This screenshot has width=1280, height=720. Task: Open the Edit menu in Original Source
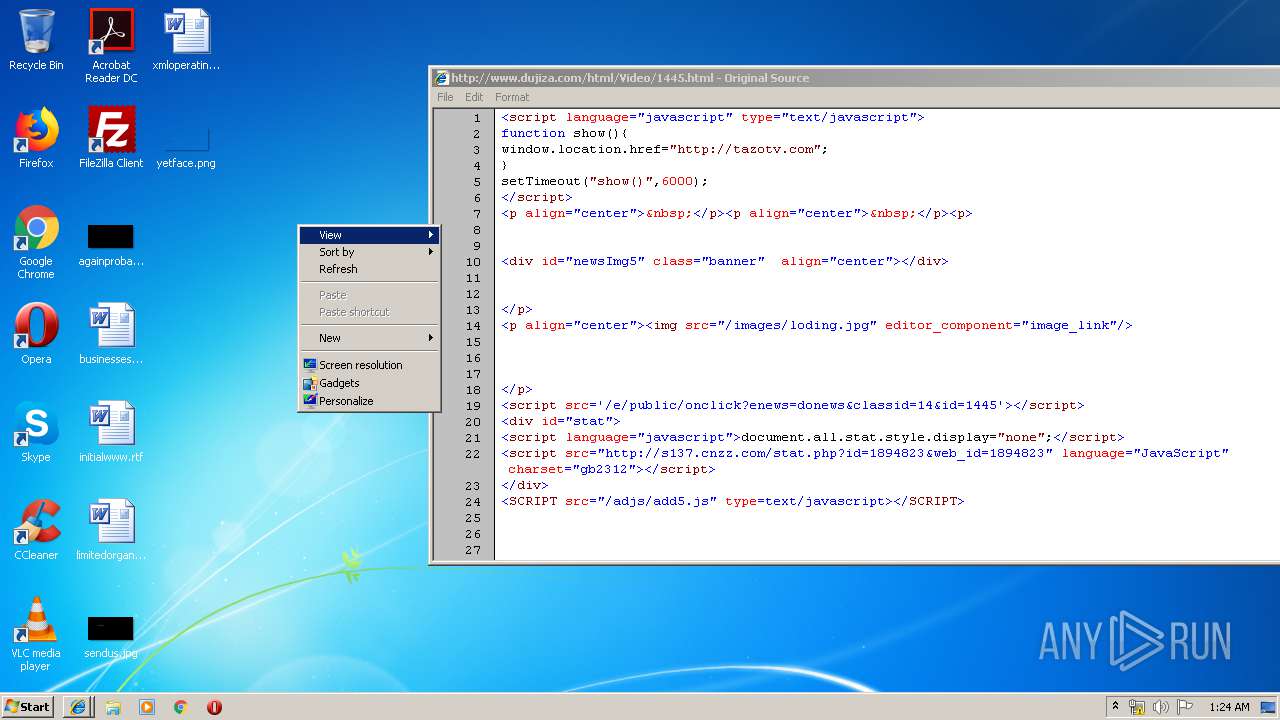click(474, 97)
